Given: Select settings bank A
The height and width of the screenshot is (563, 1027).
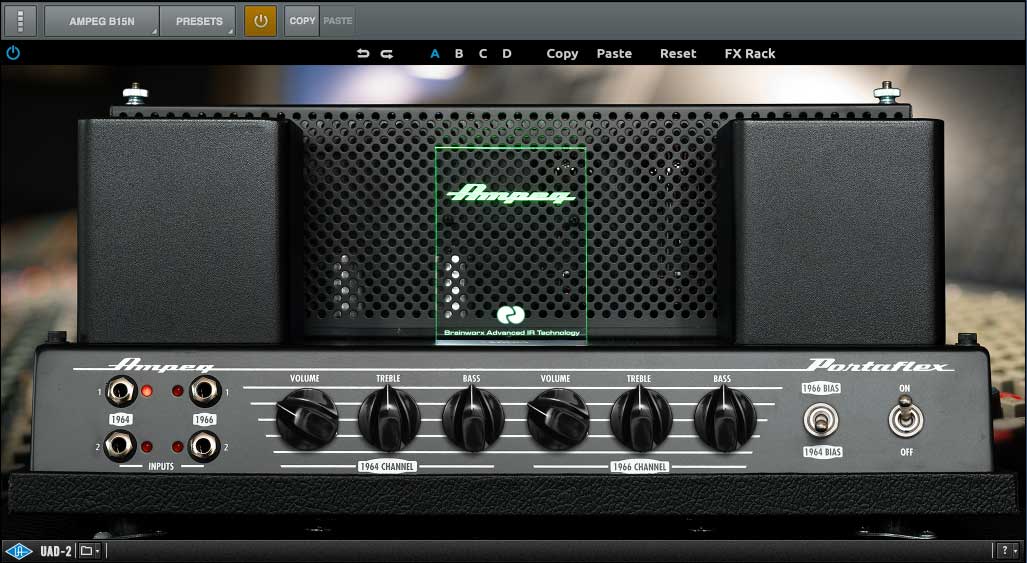Looking at the screenshot, I should (x=435, y=54).
